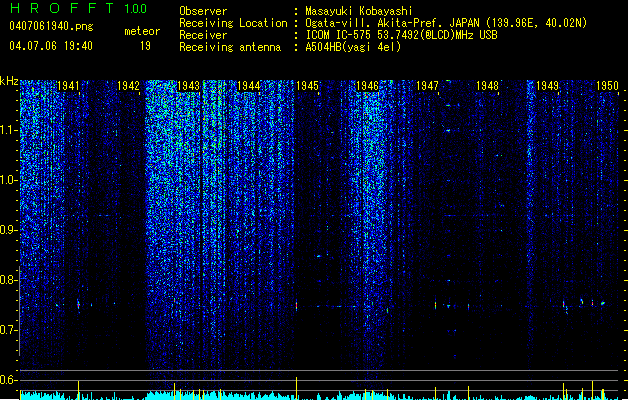Click the date stamp 04.07.06 19:40
The height and width of the screenshot is (400, 629).
(51, 46)
